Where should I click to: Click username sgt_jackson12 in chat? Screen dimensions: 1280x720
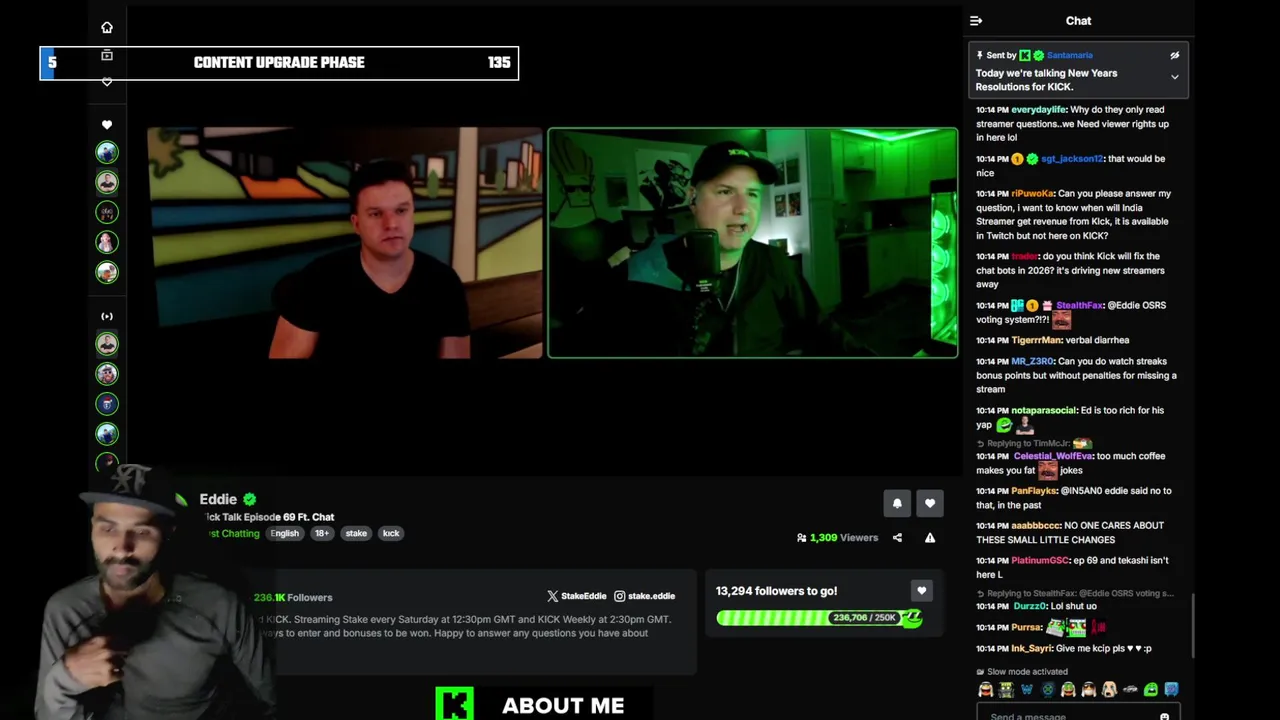point(1072,159)
